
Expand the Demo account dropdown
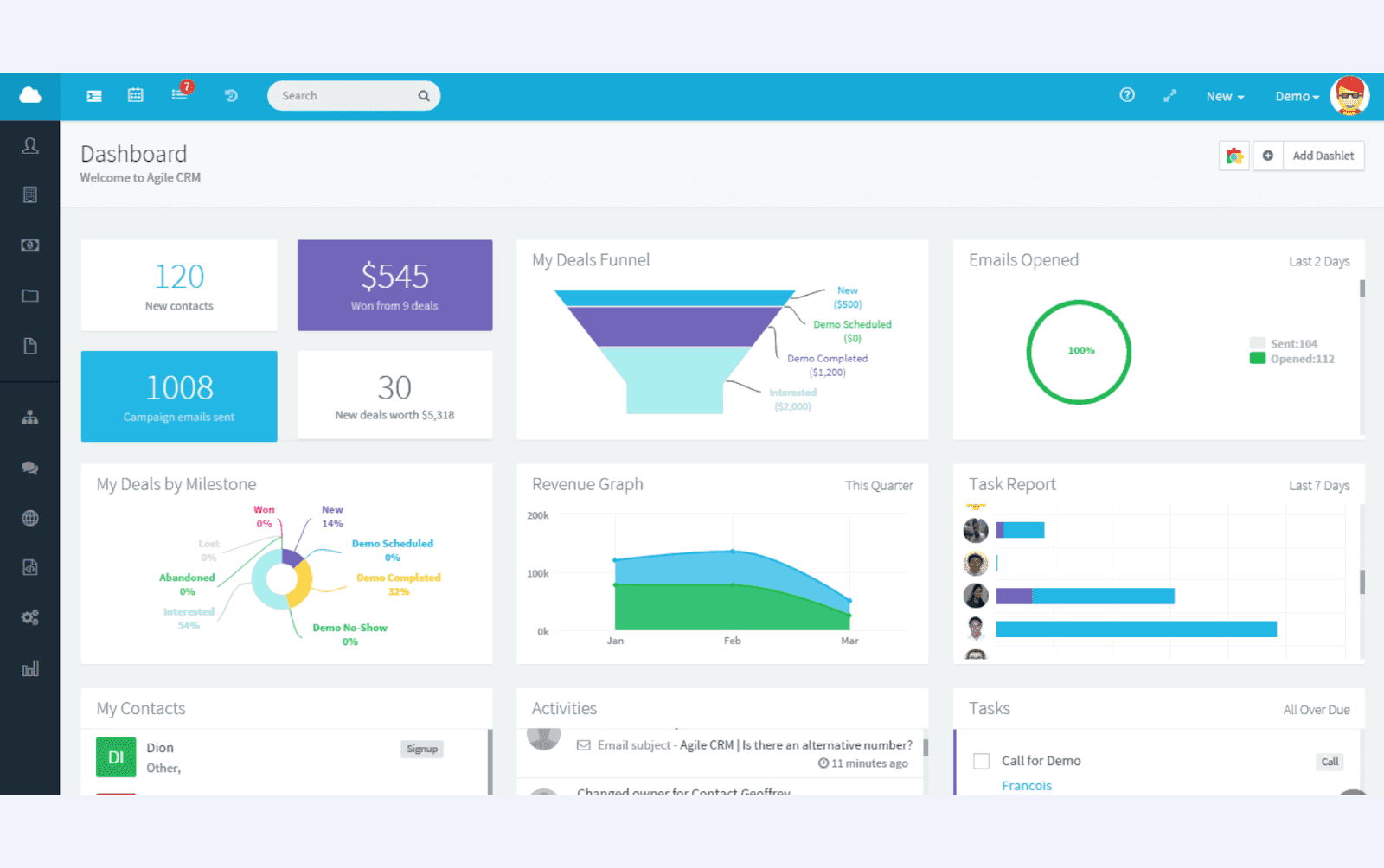coord(1295,96)
